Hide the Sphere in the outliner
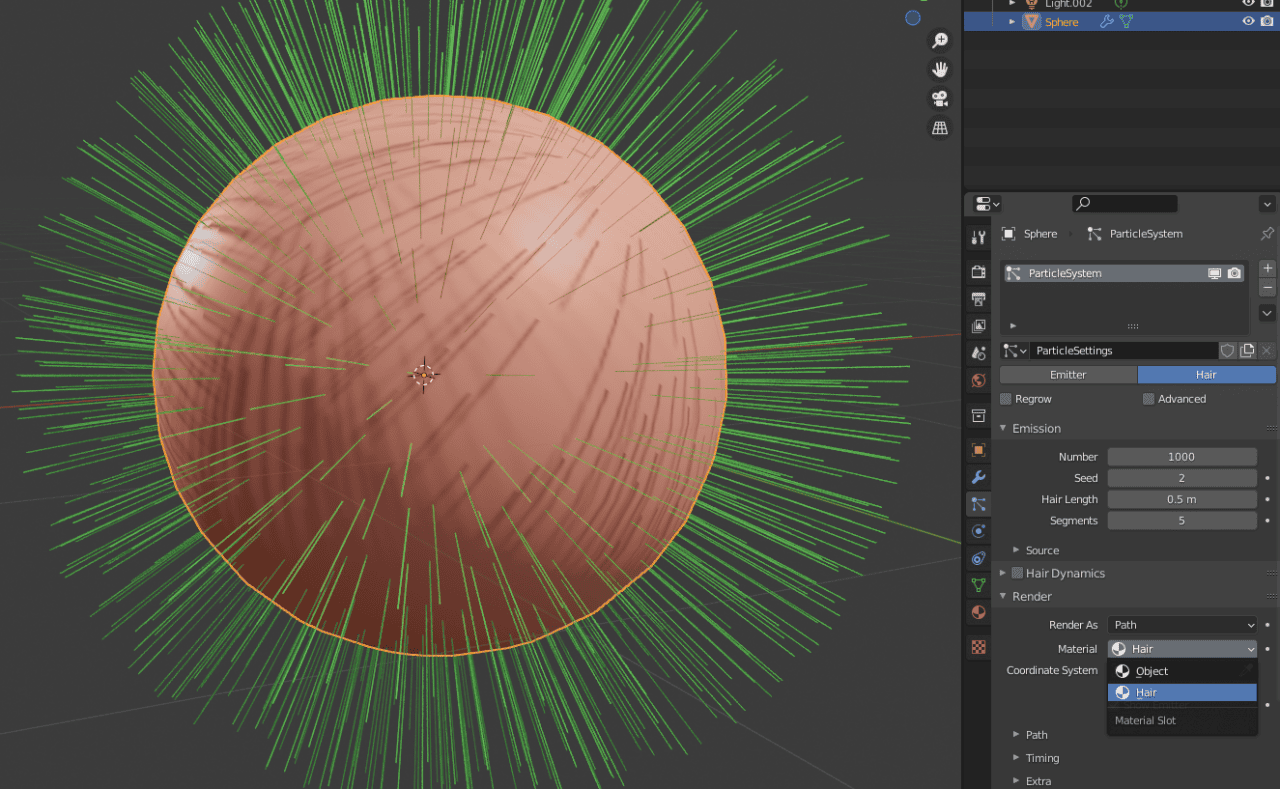The width and height of the screenshot is (1280, 789). (x=1248, y=20)
